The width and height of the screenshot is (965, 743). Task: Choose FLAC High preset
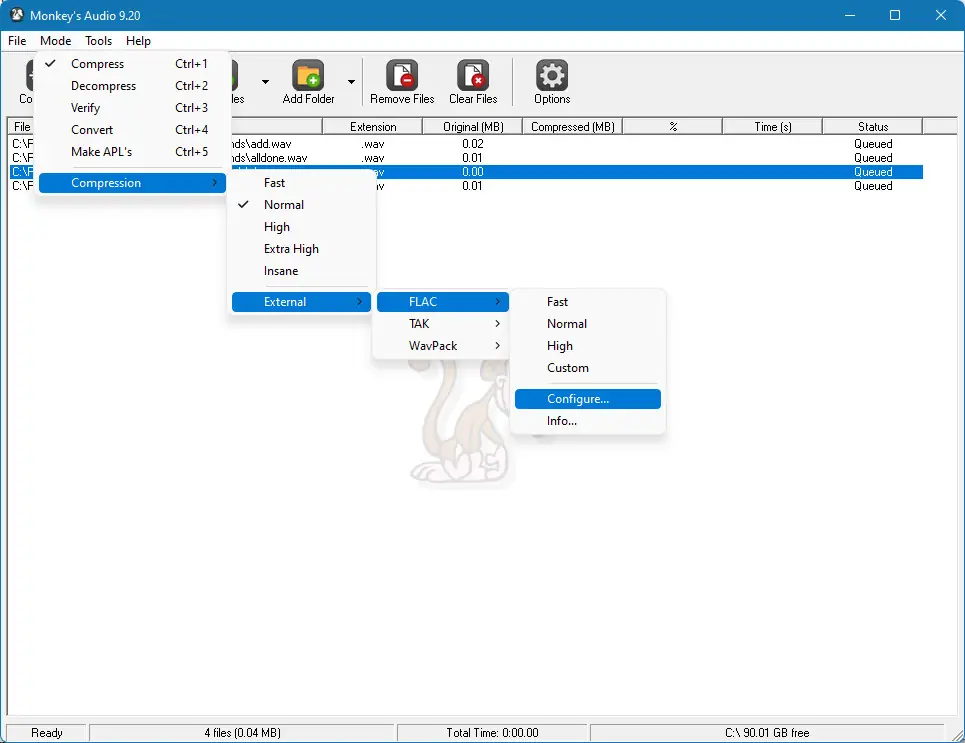588,346
